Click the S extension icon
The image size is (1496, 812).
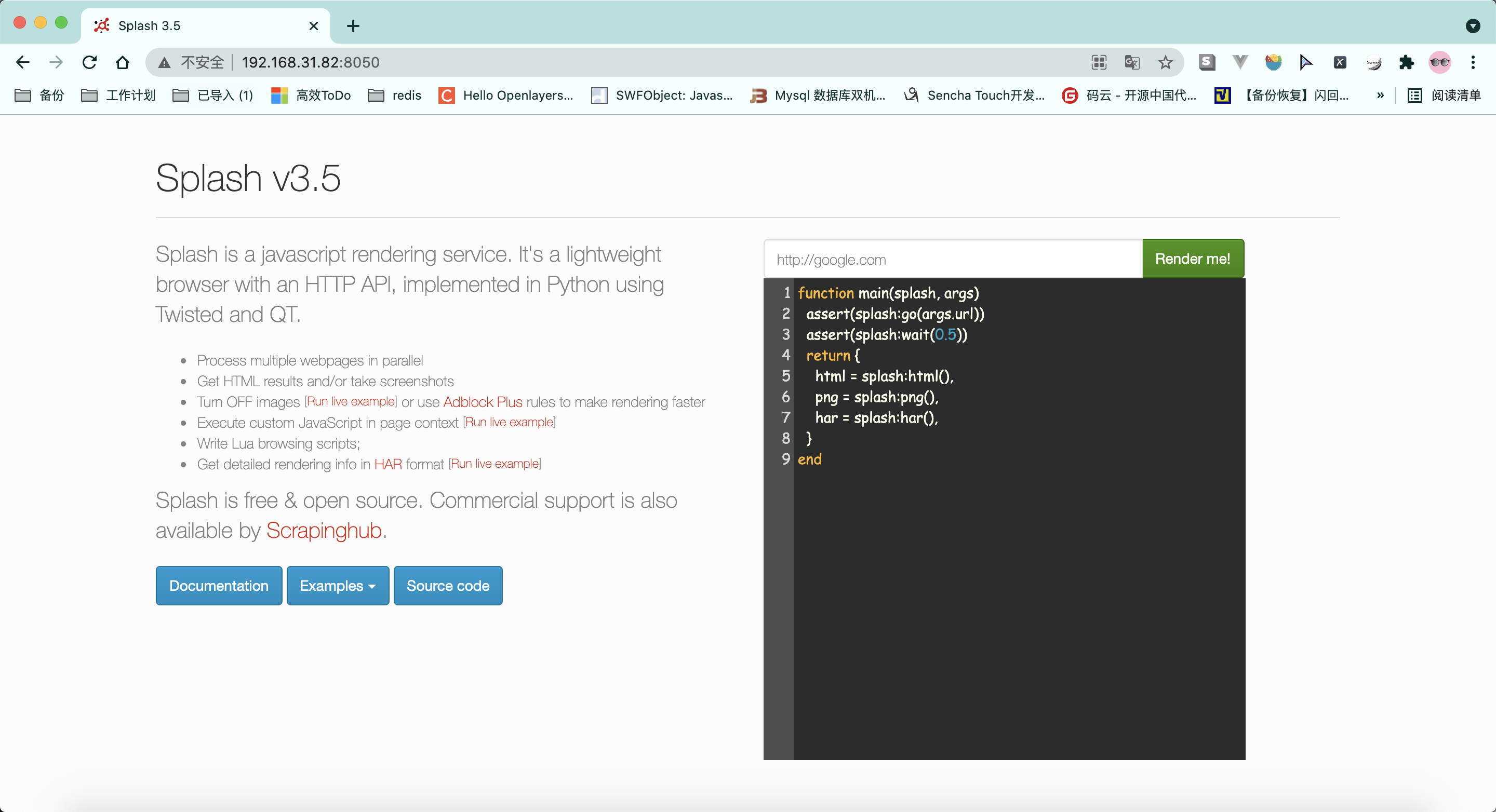pyautogui.click(x=1207, y=62)
